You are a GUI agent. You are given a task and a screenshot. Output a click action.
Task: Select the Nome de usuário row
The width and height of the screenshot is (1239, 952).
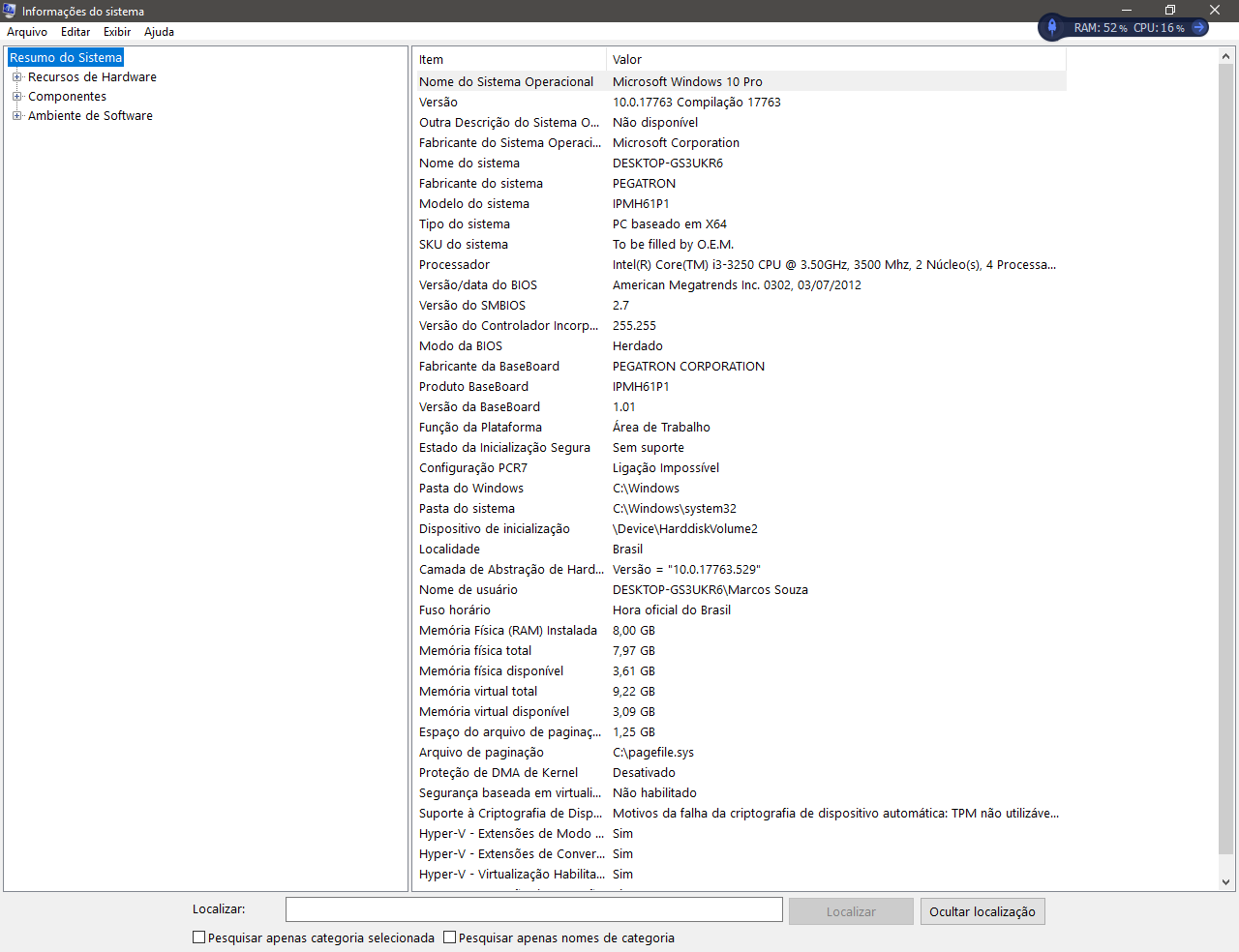tap(740, 589)
